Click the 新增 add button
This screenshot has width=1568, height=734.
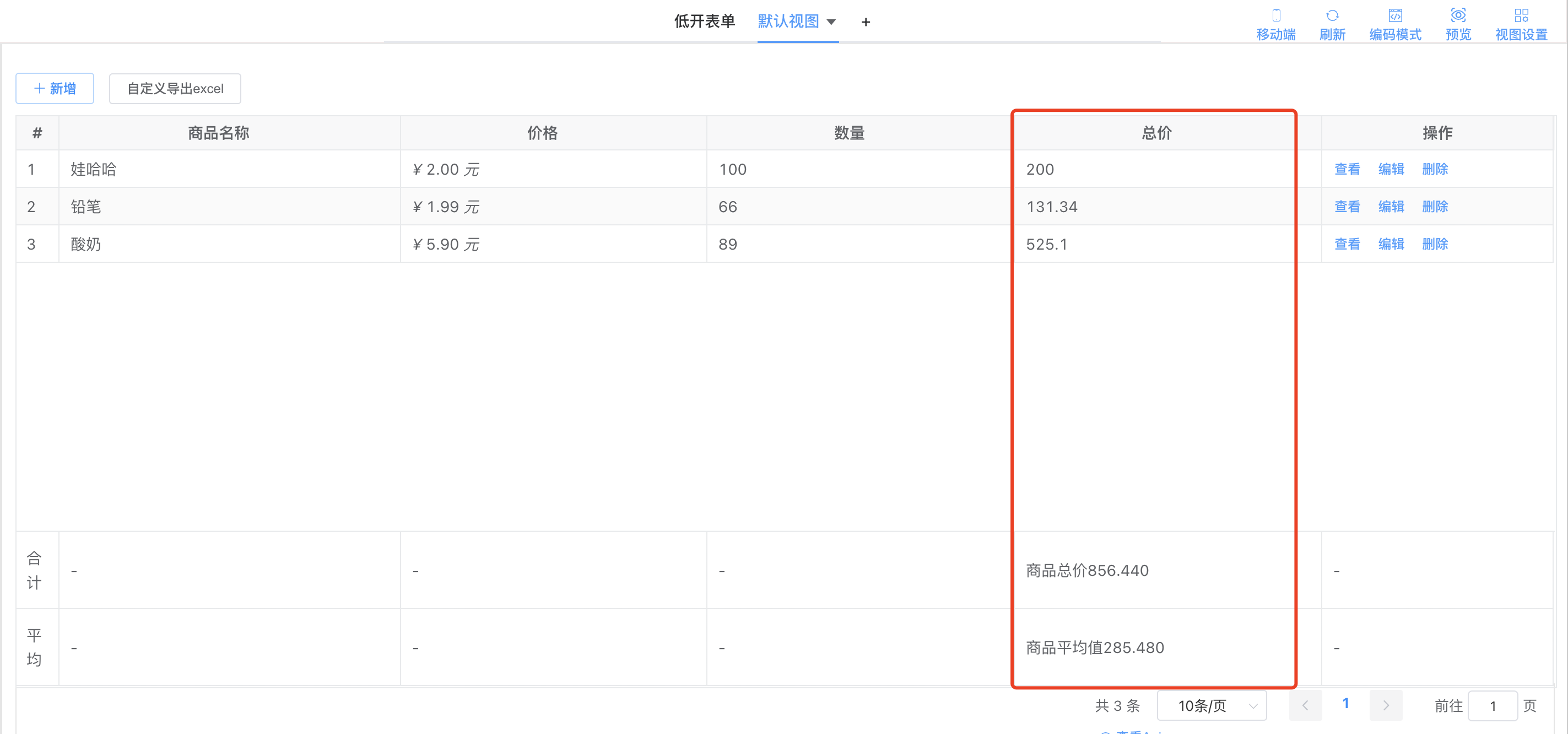point(55,88)
